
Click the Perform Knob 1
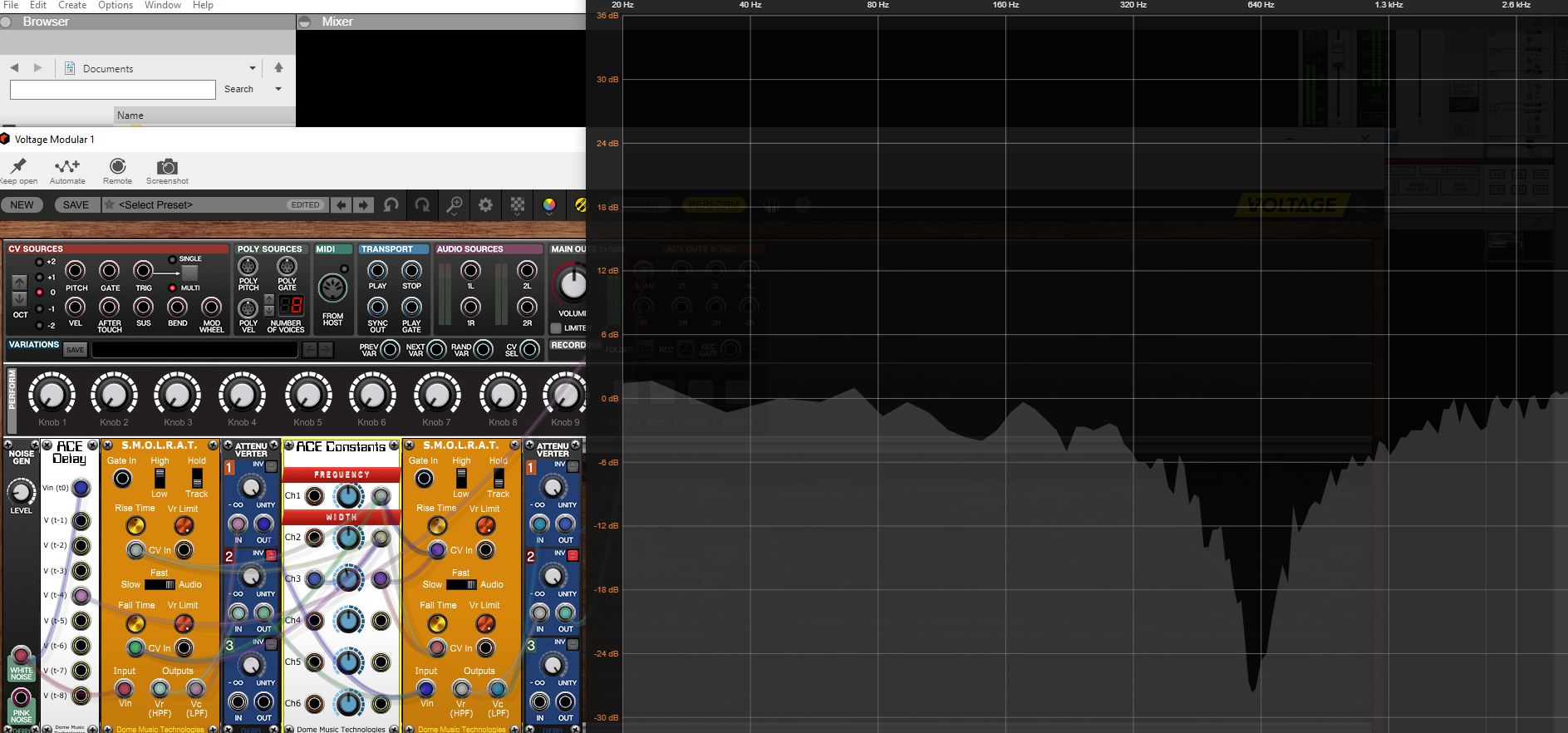click(52, 393)
